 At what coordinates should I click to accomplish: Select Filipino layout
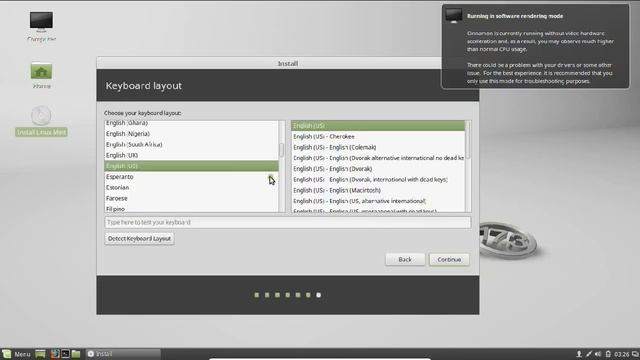[x=191, y=208]
